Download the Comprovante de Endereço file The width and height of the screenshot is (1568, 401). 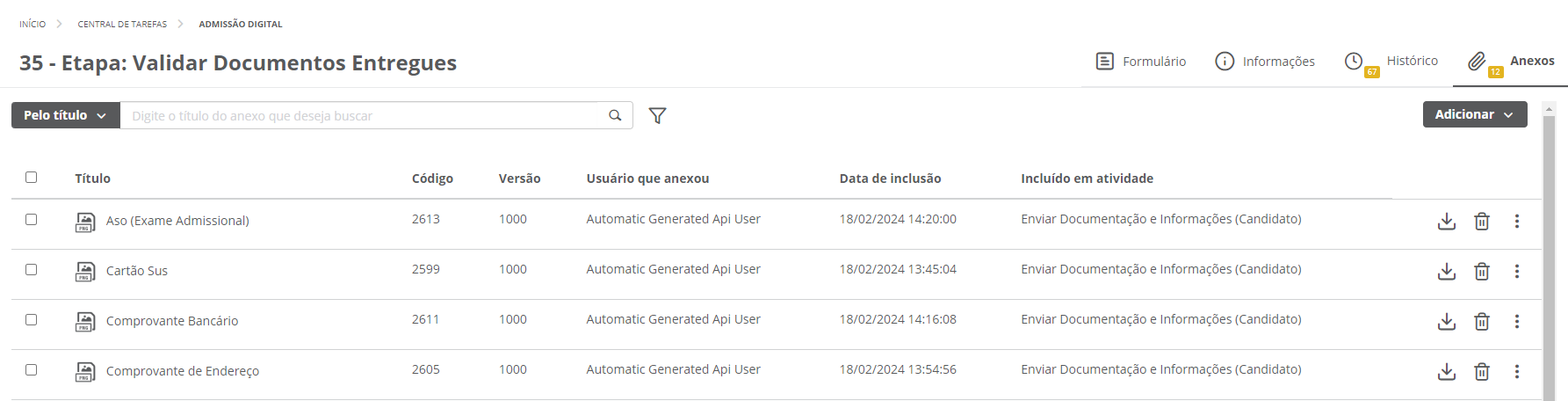point(1446,372)
